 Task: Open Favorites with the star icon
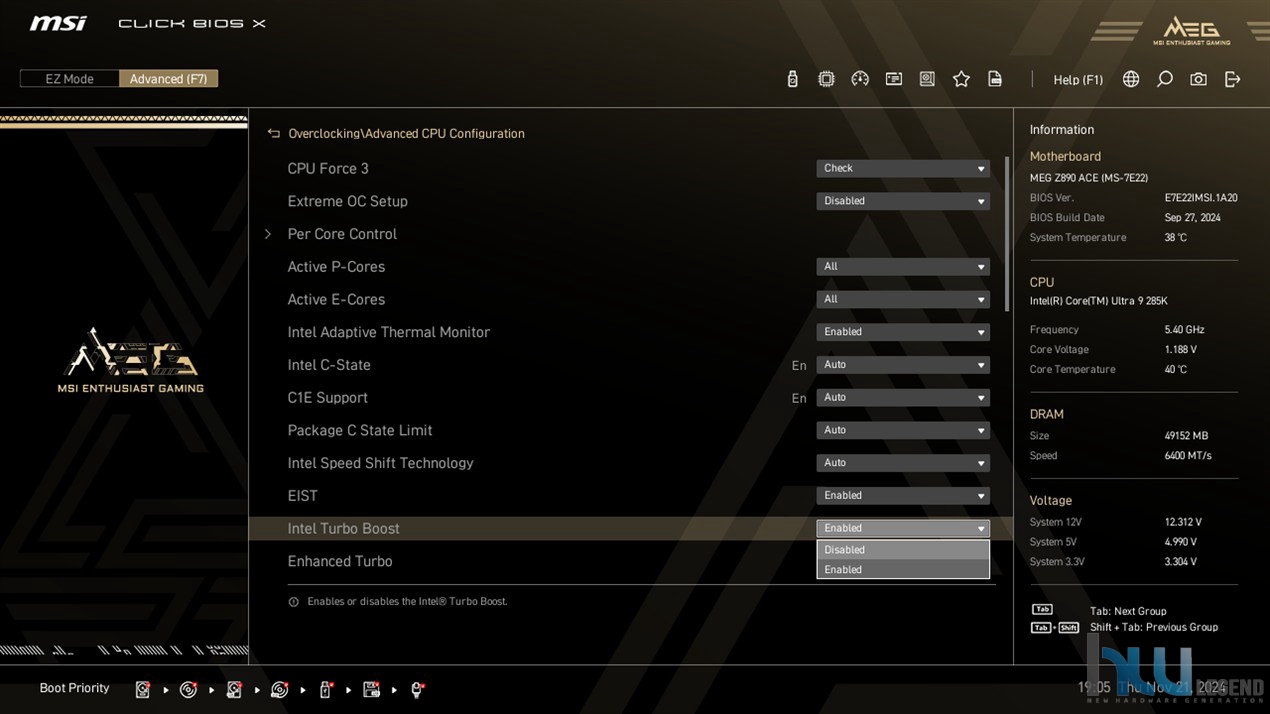click(961, 79)
